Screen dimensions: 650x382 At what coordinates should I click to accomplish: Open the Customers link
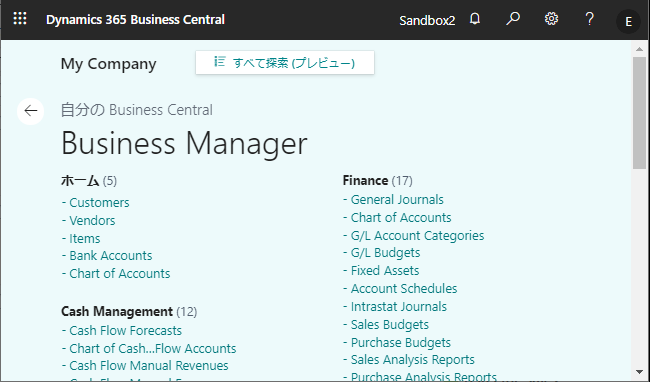pyautogui.click(x=99, y=203)
